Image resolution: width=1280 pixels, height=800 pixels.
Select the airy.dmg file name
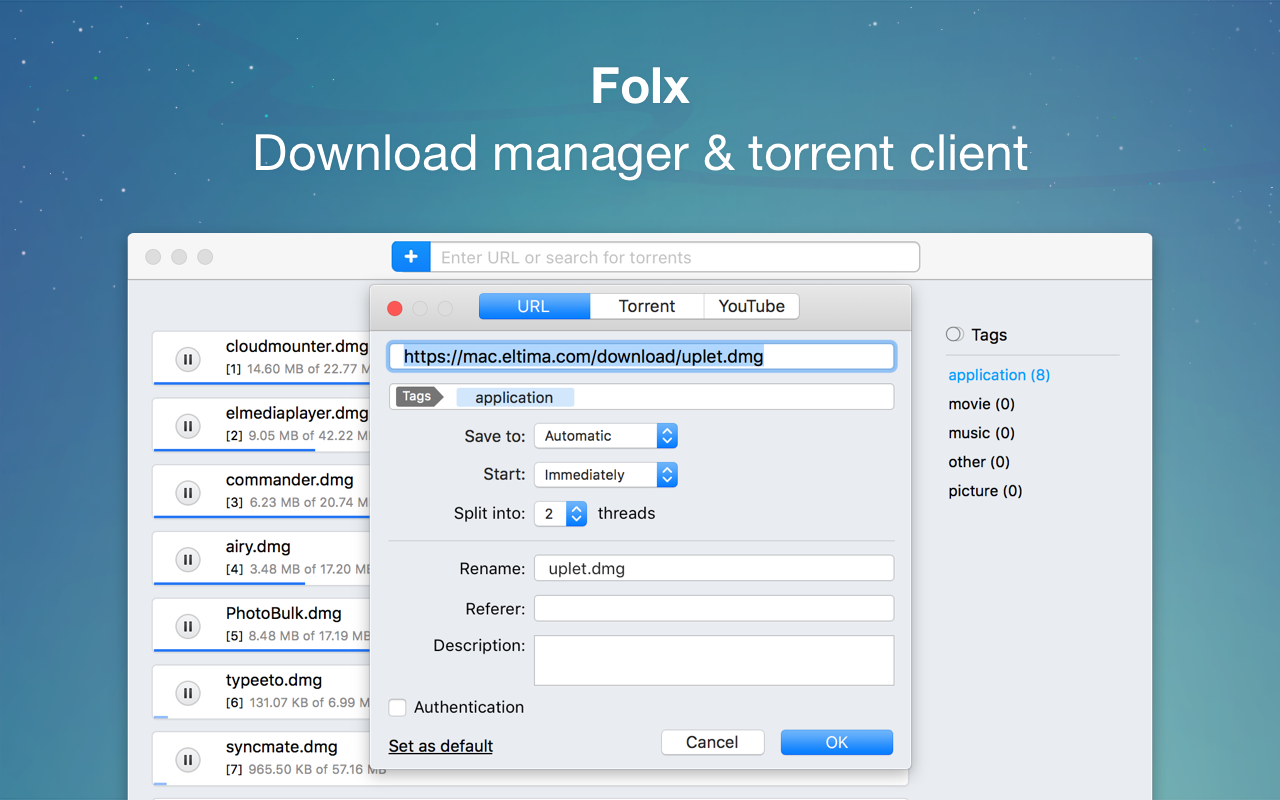[258, 547]
